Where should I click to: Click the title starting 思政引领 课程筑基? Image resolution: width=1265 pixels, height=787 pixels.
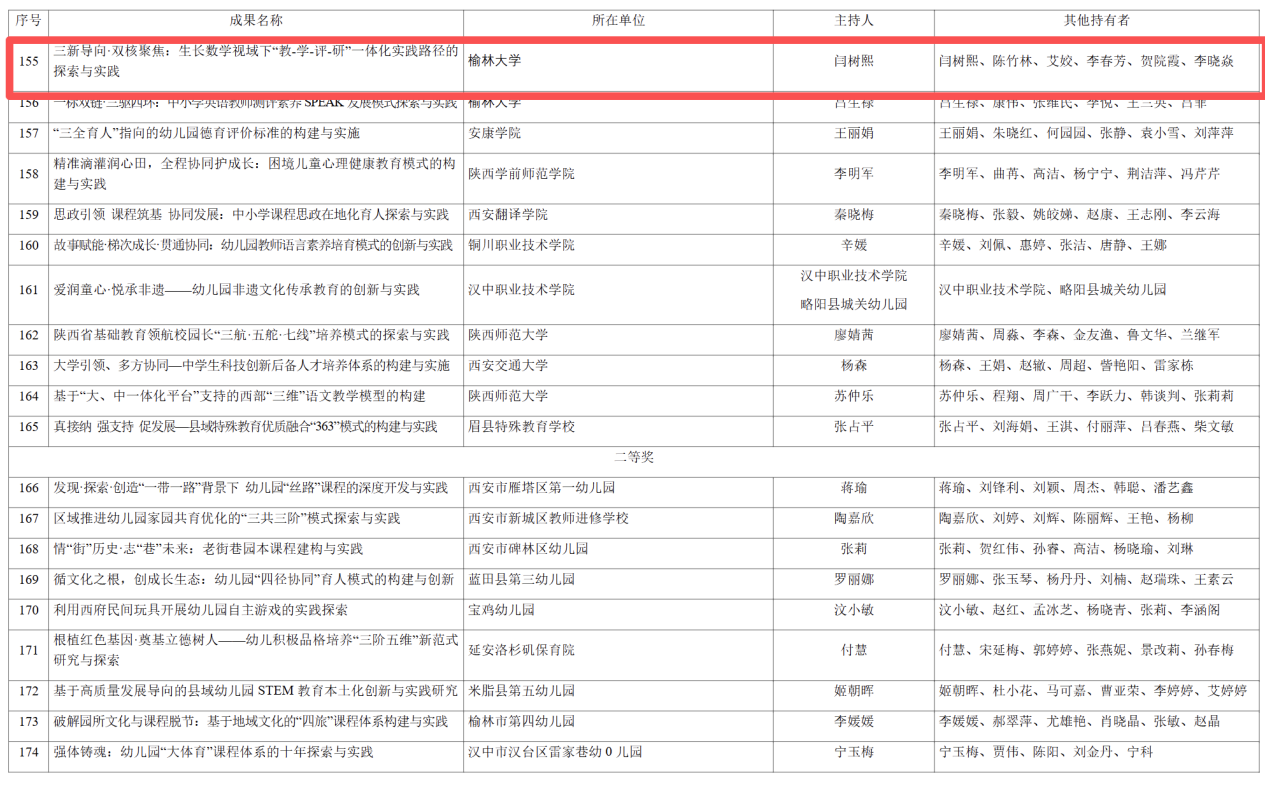click(x=251, y=215)
